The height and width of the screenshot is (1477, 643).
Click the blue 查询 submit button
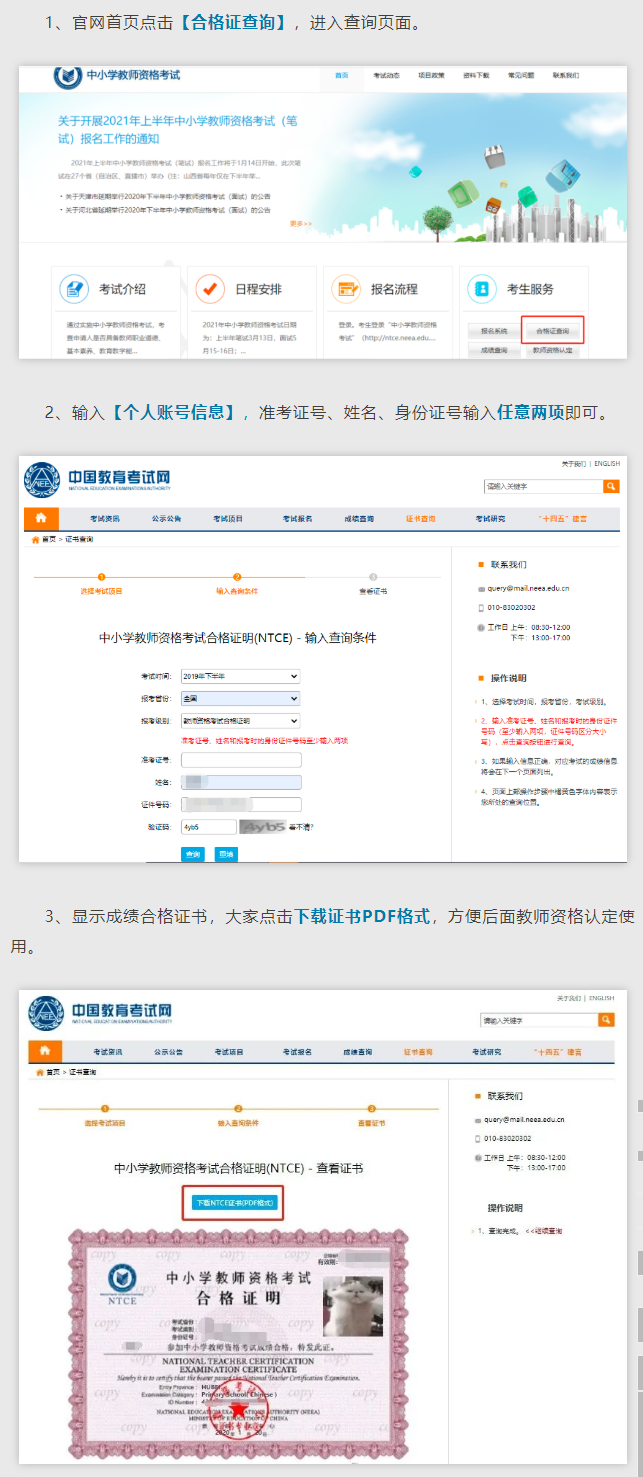[193, 854]
